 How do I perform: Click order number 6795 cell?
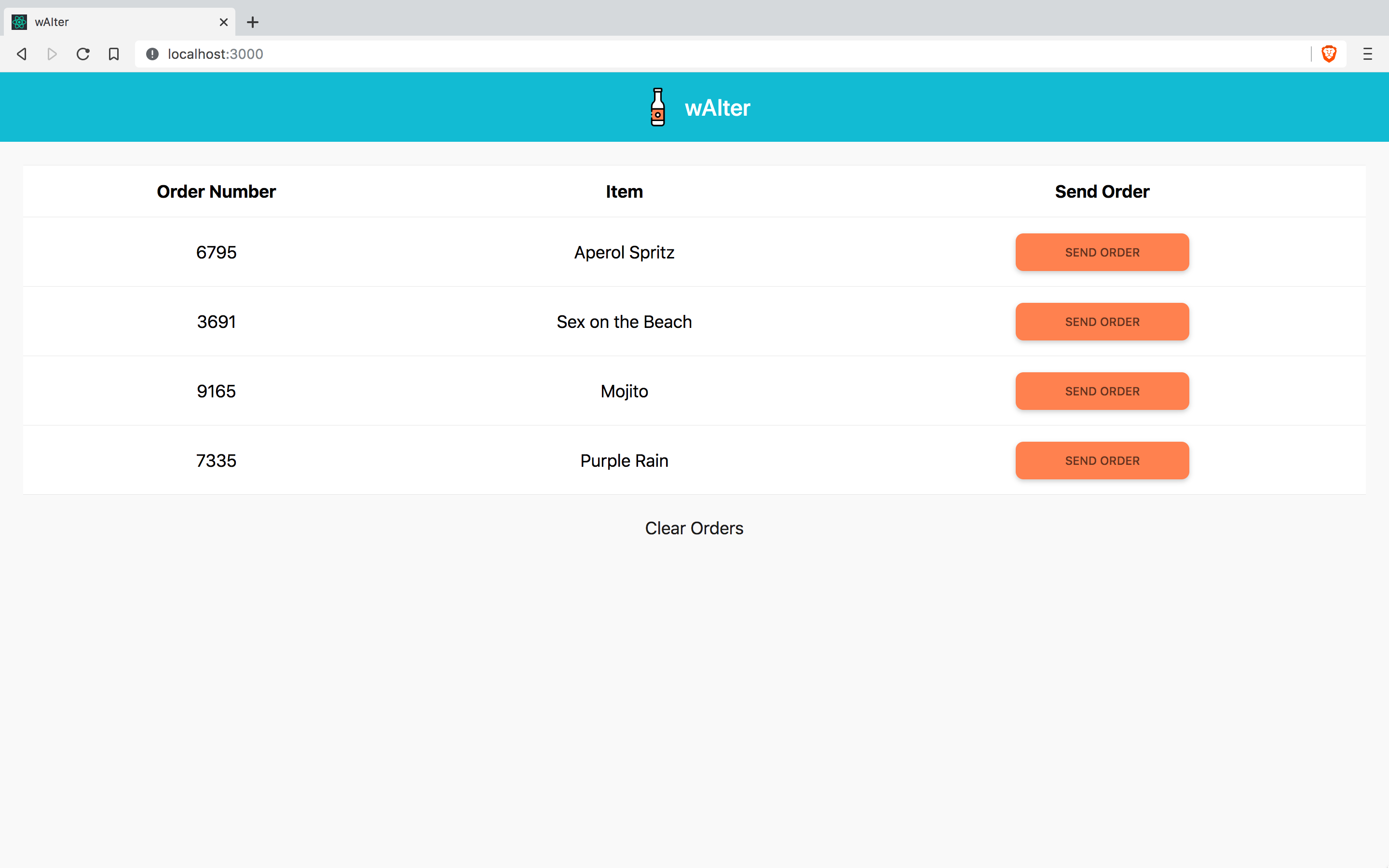tap(217, 253)
